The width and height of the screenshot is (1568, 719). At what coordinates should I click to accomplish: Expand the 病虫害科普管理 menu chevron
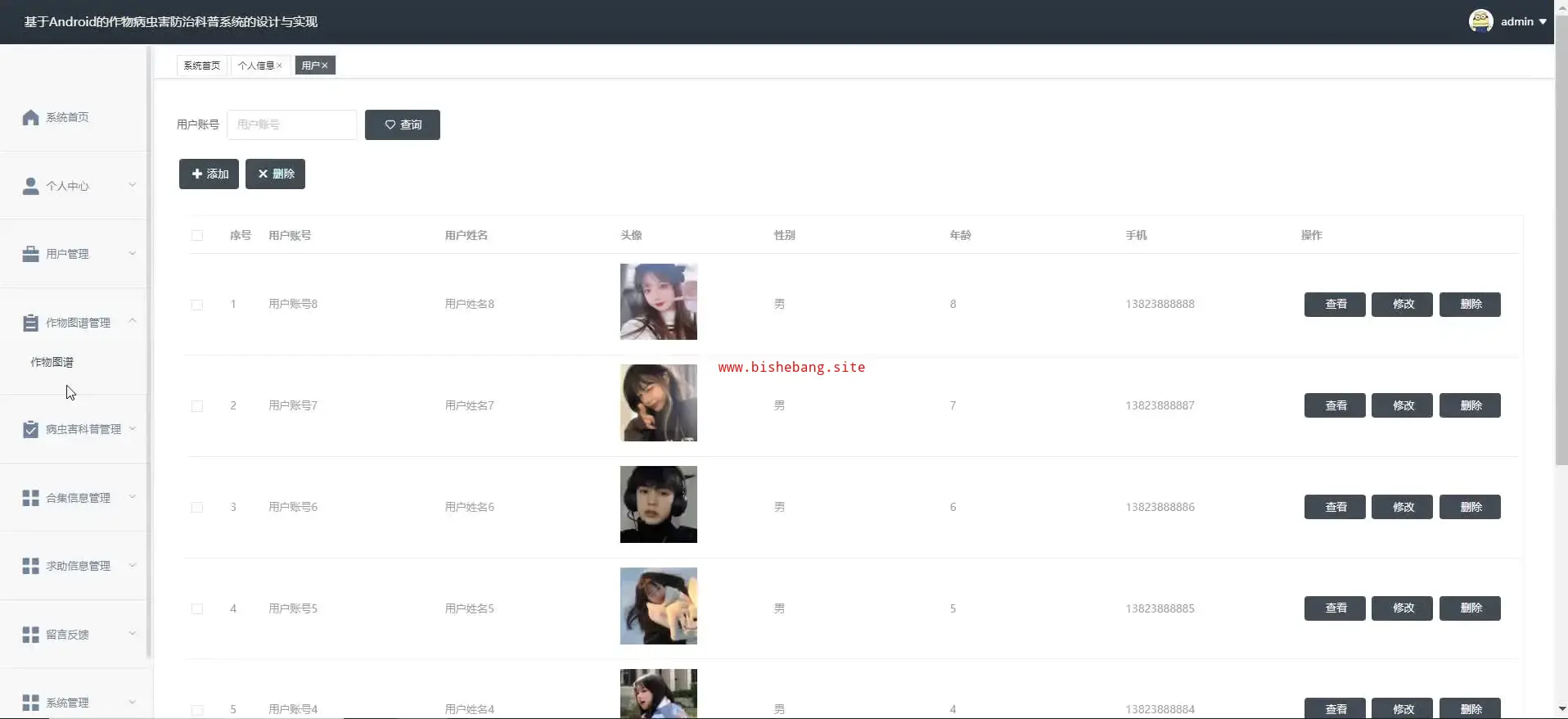pos(133,428)
